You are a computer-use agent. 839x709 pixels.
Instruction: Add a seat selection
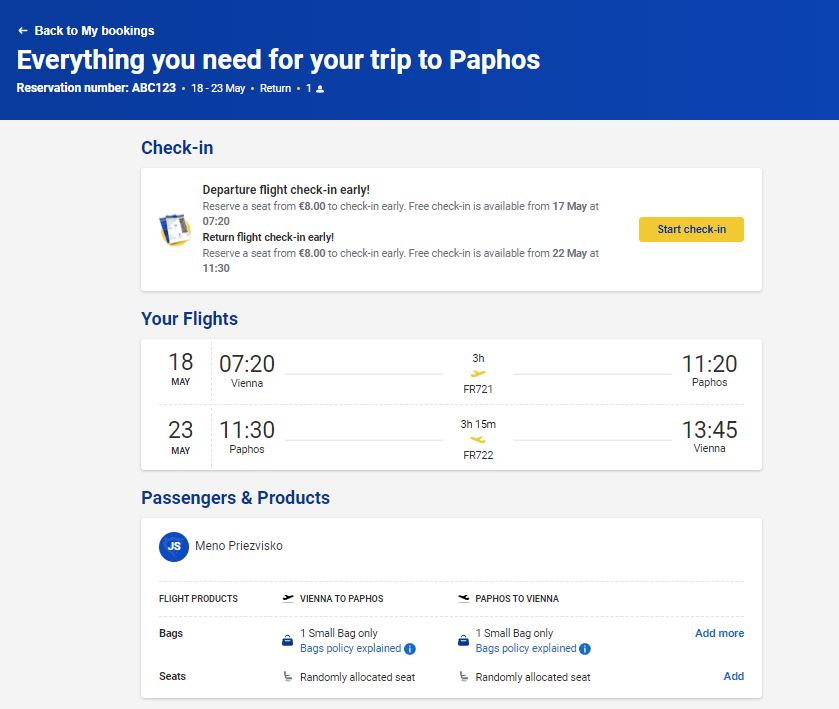(733, 676)
